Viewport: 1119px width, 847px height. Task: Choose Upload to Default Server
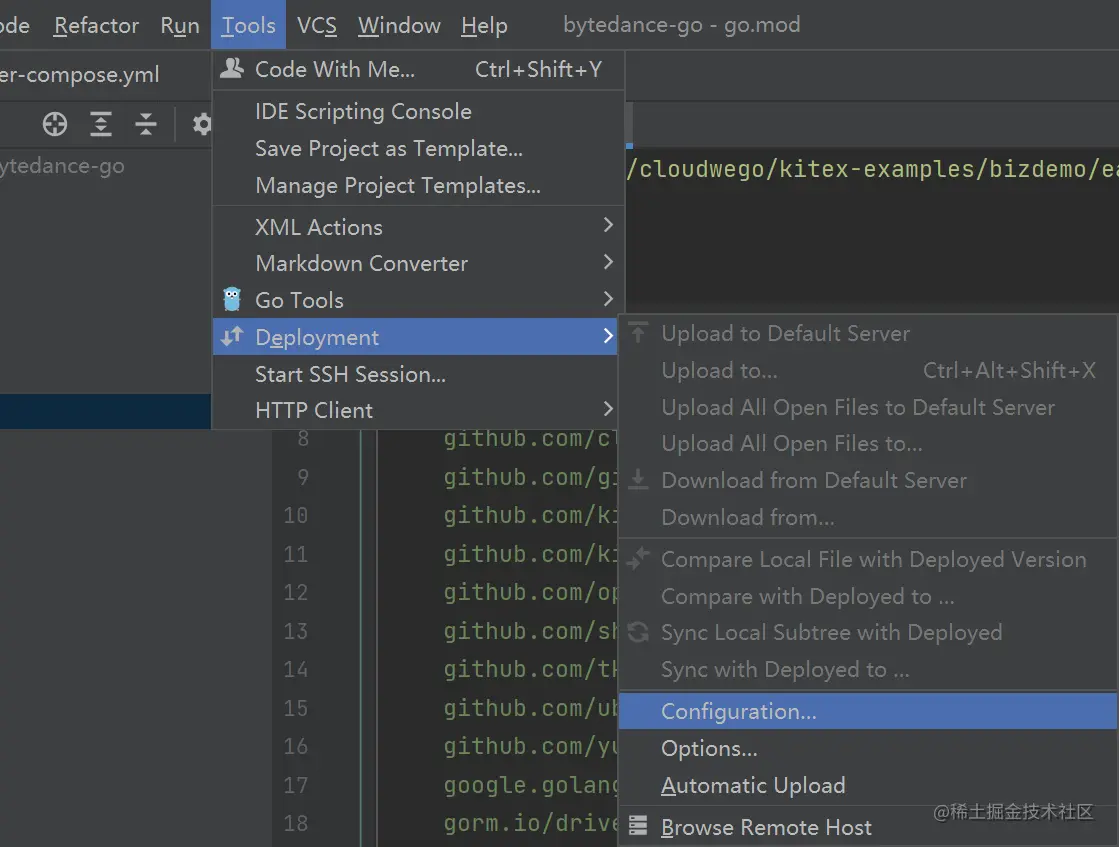coord(868,333)
